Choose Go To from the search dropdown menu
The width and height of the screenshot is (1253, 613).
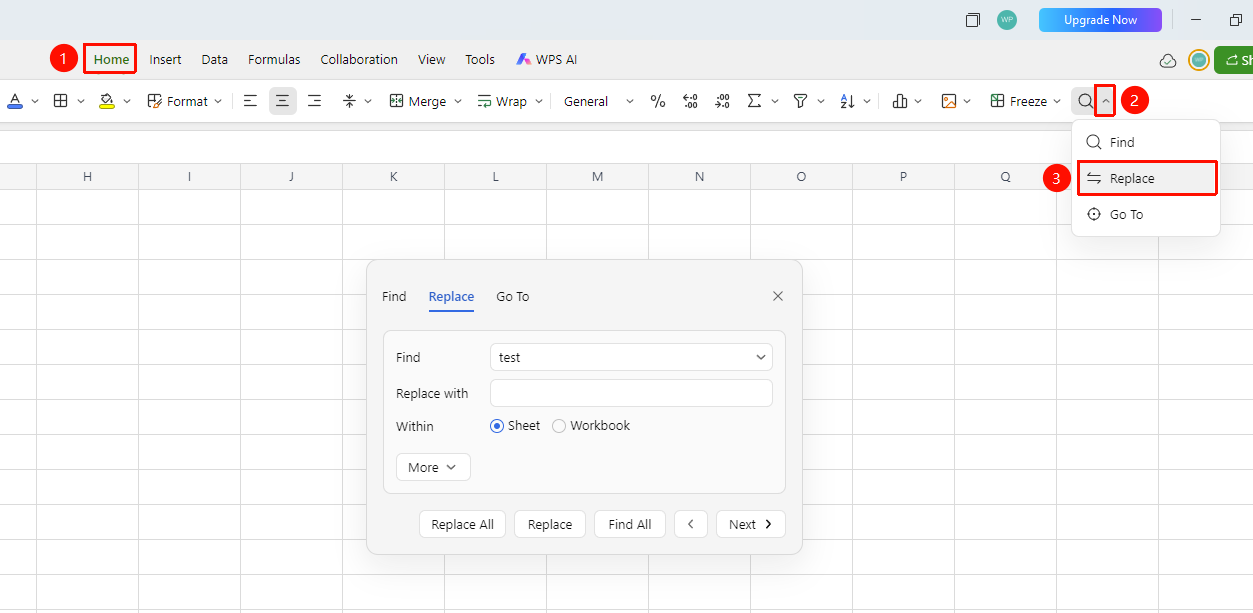1146,214
